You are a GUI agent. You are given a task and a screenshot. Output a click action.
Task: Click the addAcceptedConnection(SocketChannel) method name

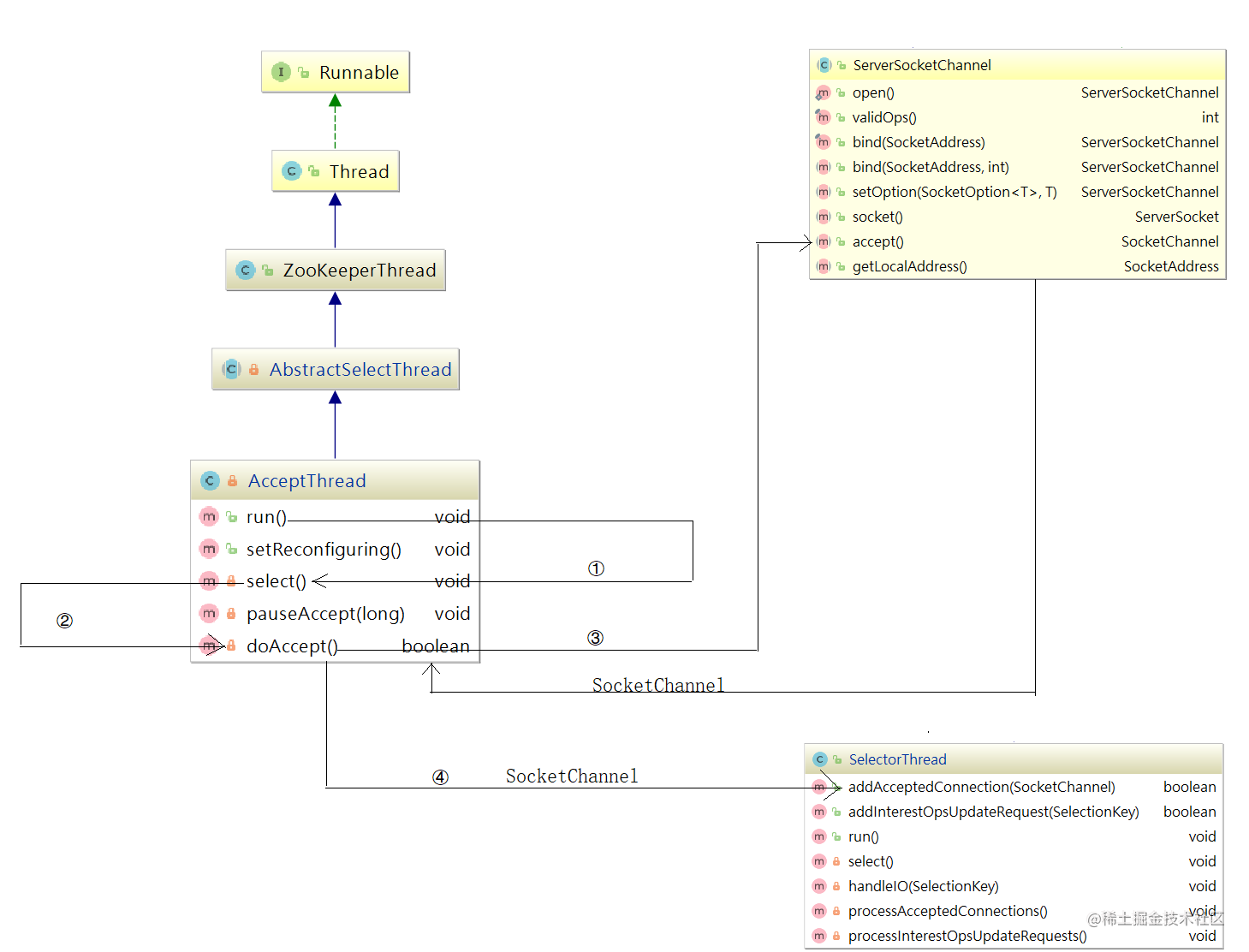982,787
